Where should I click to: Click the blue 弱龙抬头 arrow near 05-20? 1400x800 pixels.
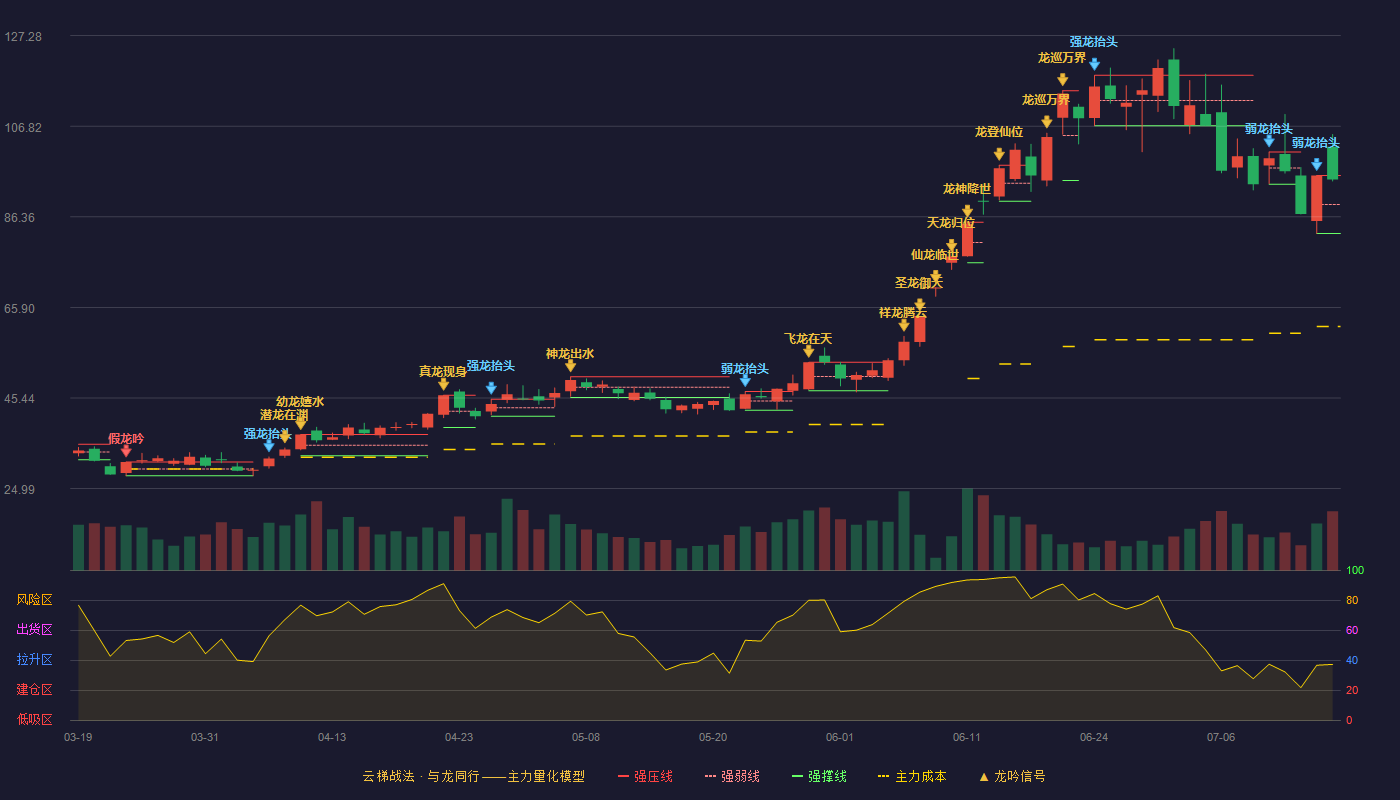click(745, 380)
